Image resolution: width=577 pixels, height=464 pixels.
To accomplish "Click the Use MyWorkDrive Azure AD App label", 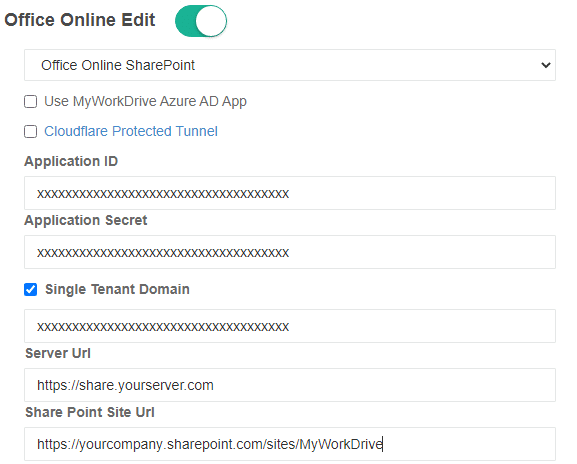I will coord(145,101).
